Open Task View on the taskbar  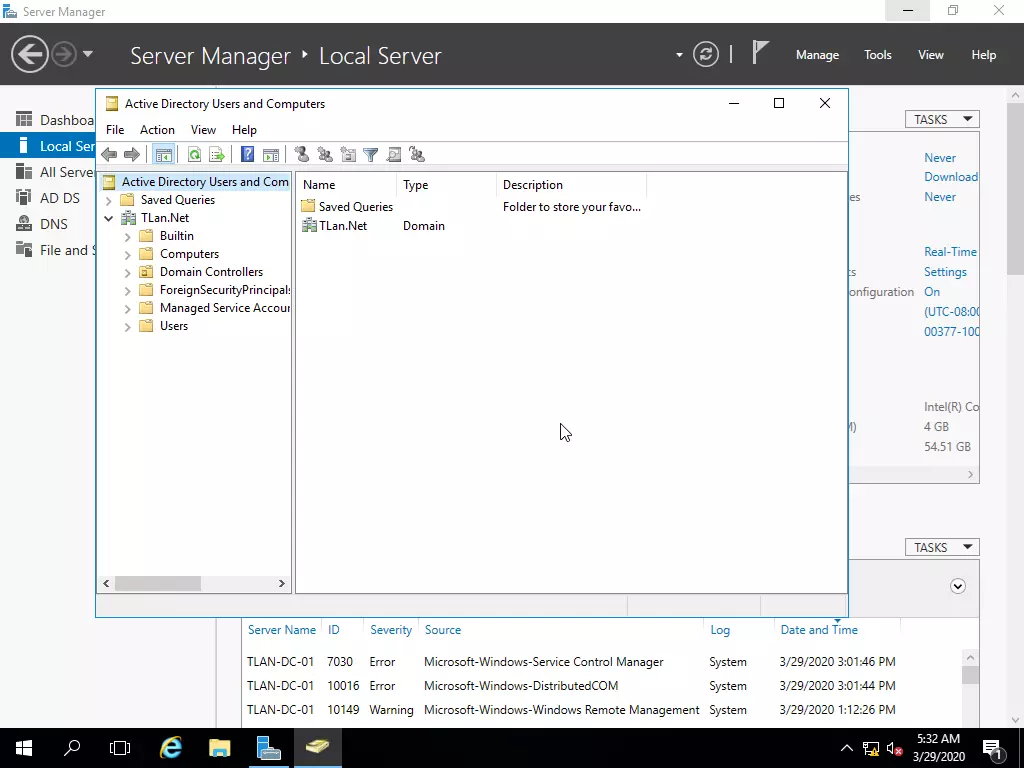120,748
